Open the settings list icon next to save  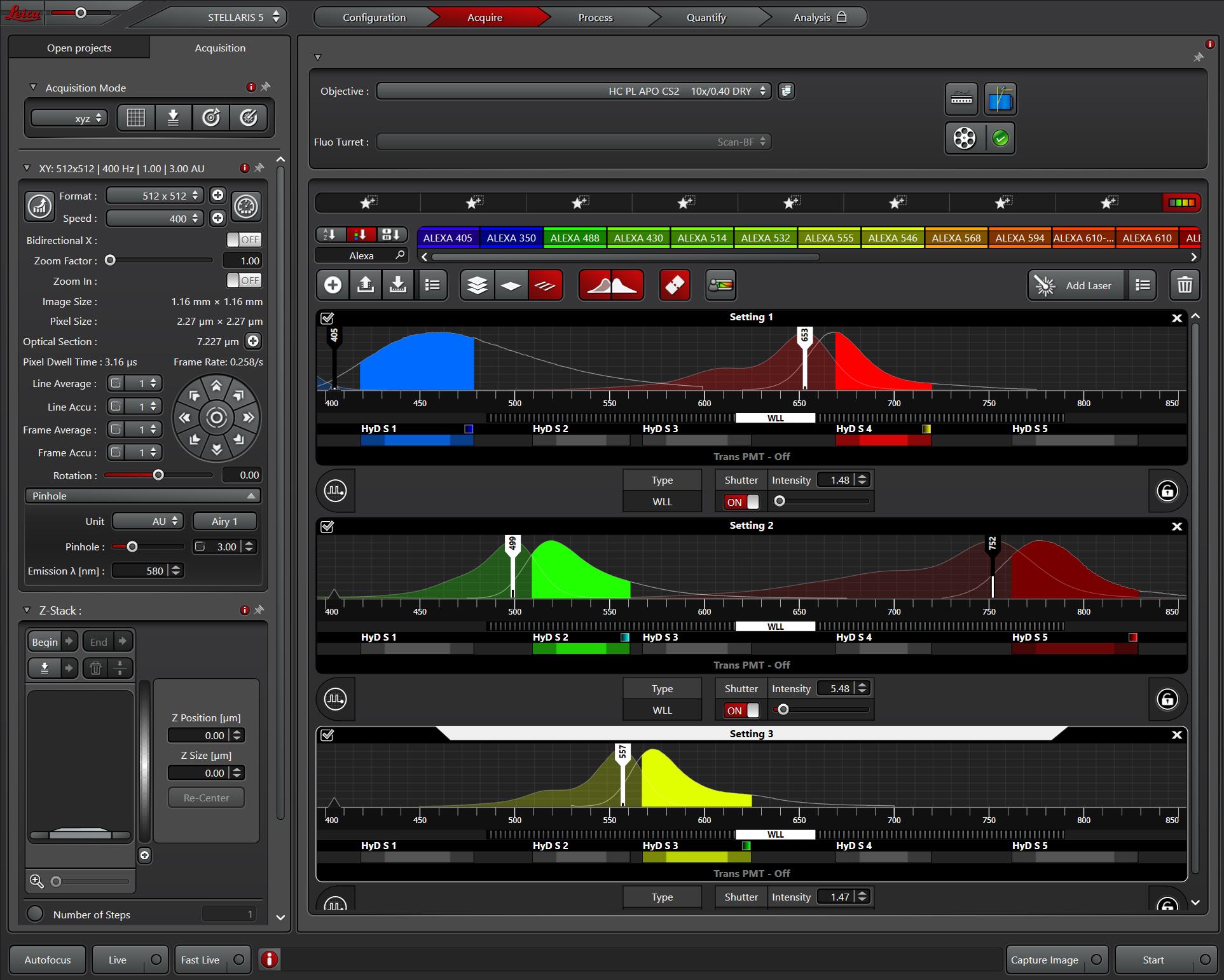pyautogui.click(x=432, y=285)
